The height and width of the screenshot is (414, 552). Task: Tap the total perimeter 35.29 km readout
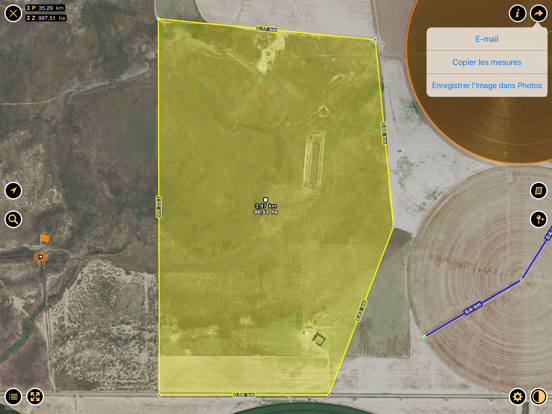point(45,8)
